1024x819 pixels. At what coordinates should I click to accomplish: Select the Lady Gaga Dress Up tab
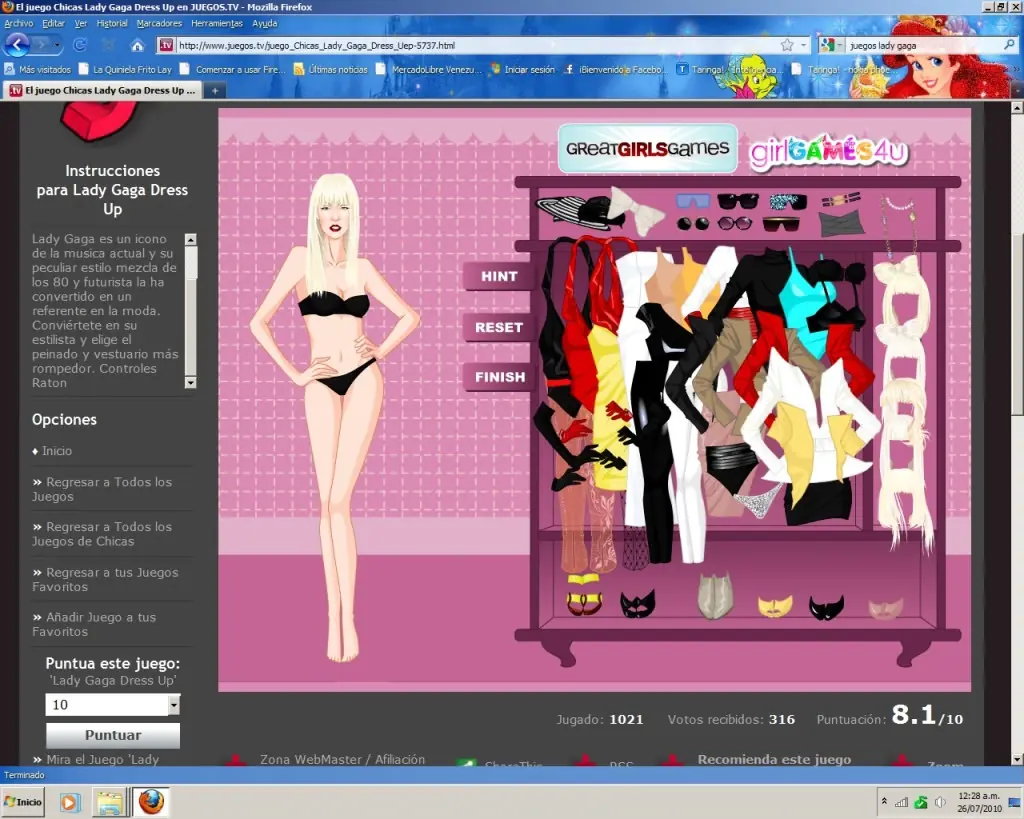point(103,91)
